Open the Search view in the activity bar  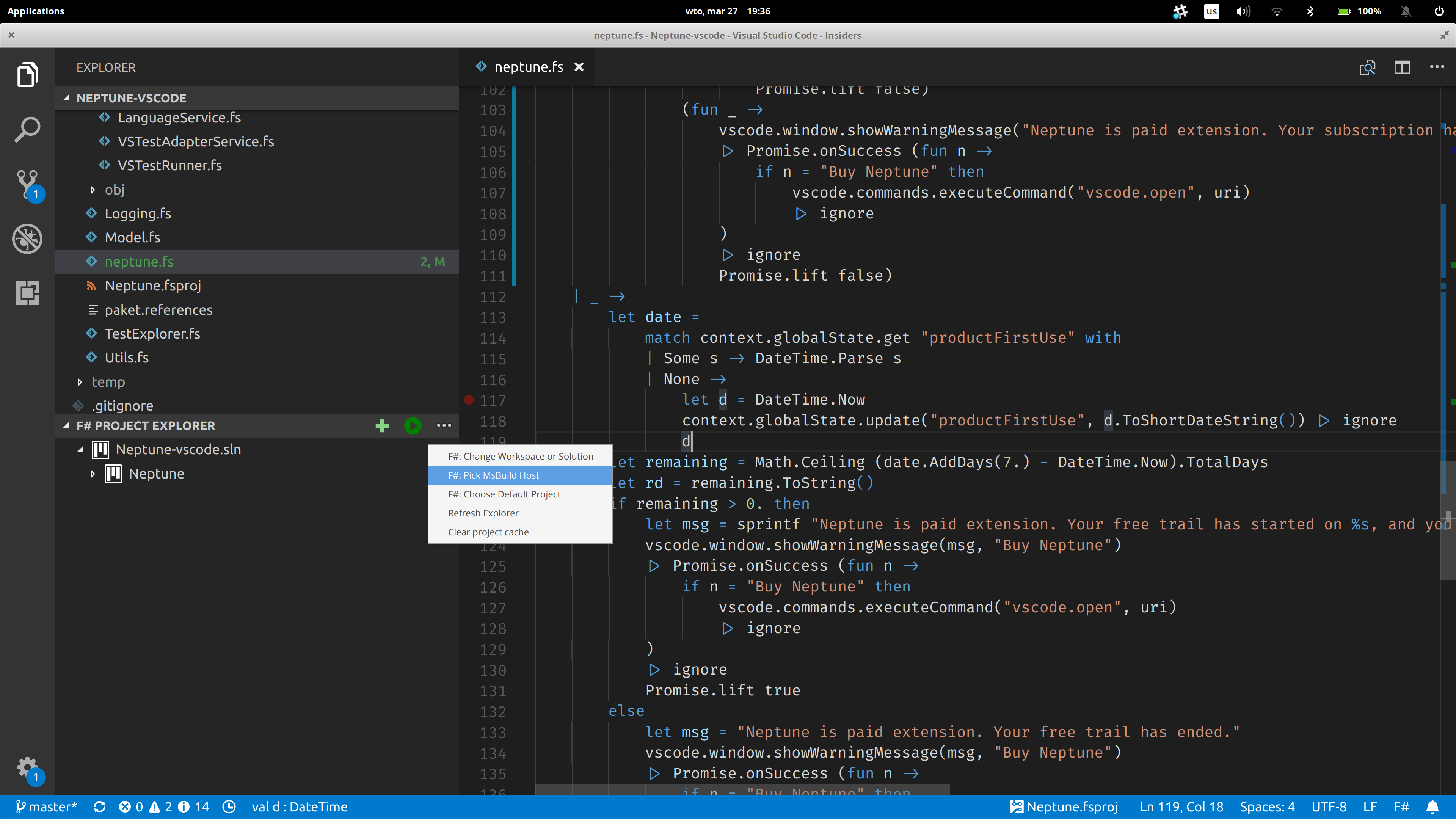(x=27, y=129)
